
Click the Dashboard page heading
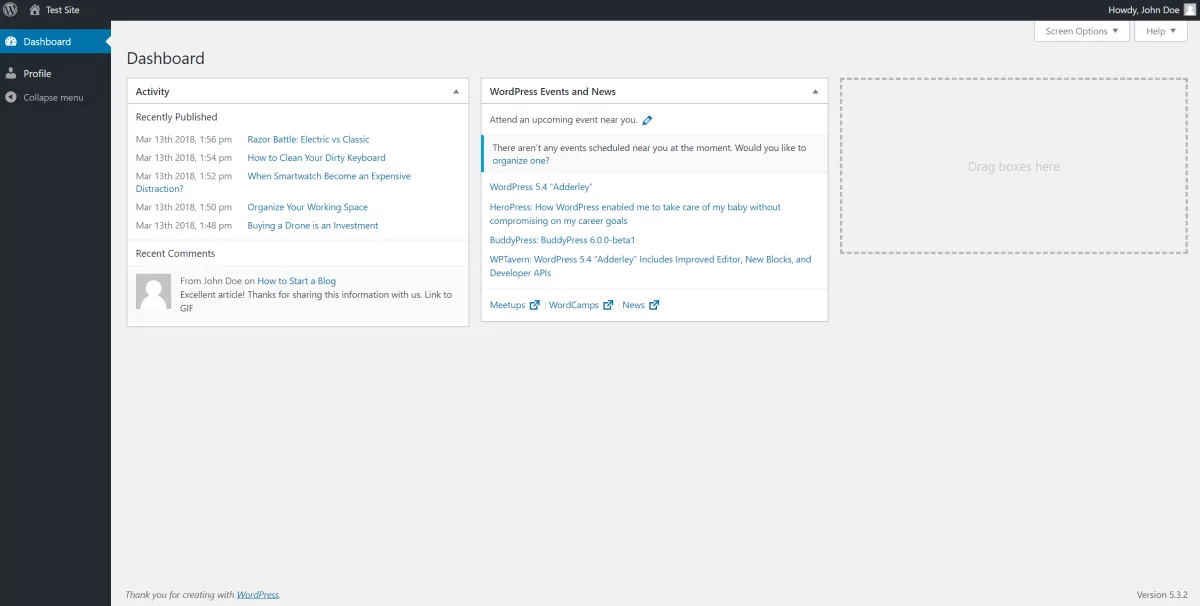pos(166,58)
